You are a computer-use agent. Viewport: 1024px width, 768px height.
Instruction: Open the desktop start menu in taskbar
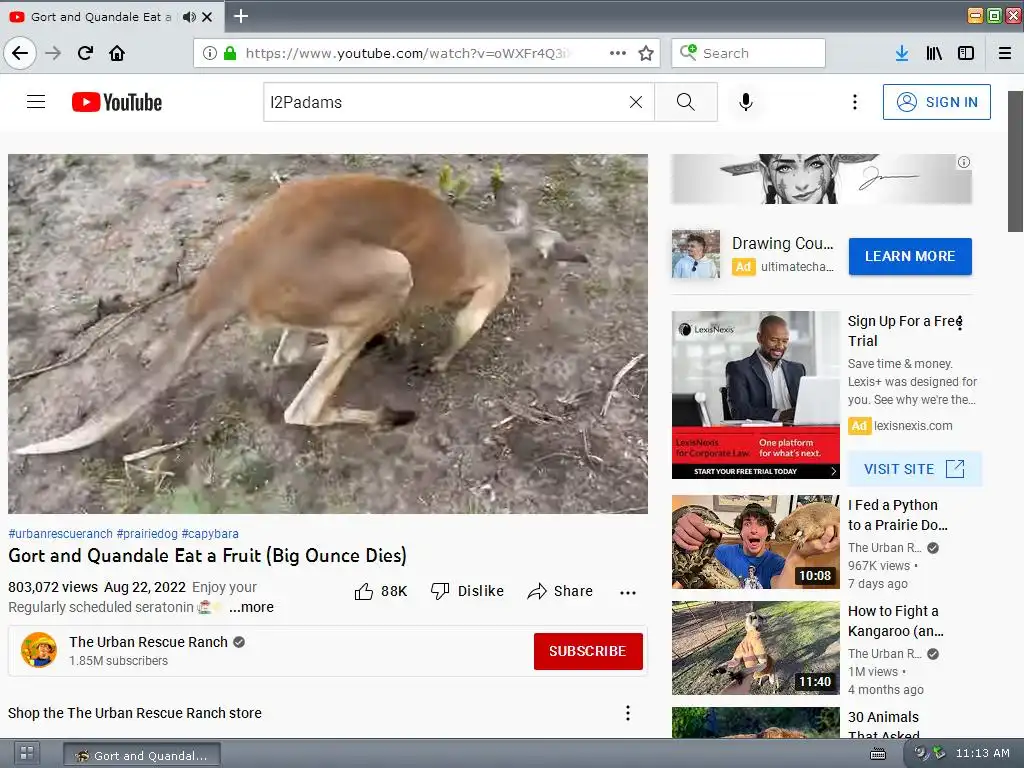(x=27, y=754)
